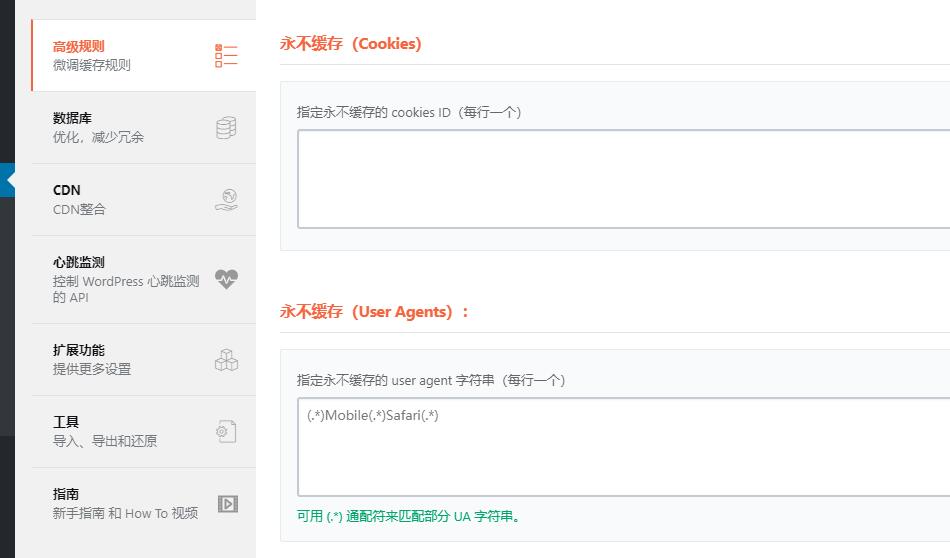950x558 pixels.
Task: Open the CDN整合 section
Action: pyautogui.click(x=79, y=210)
